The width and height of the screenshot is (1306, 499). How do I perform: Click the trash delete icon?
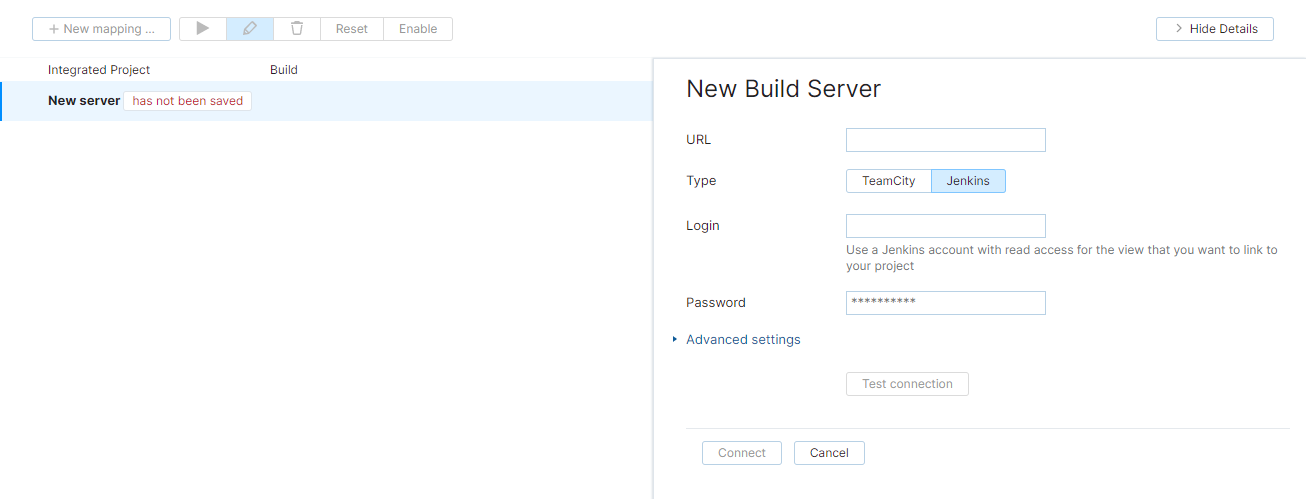click(x=297, y=29)
